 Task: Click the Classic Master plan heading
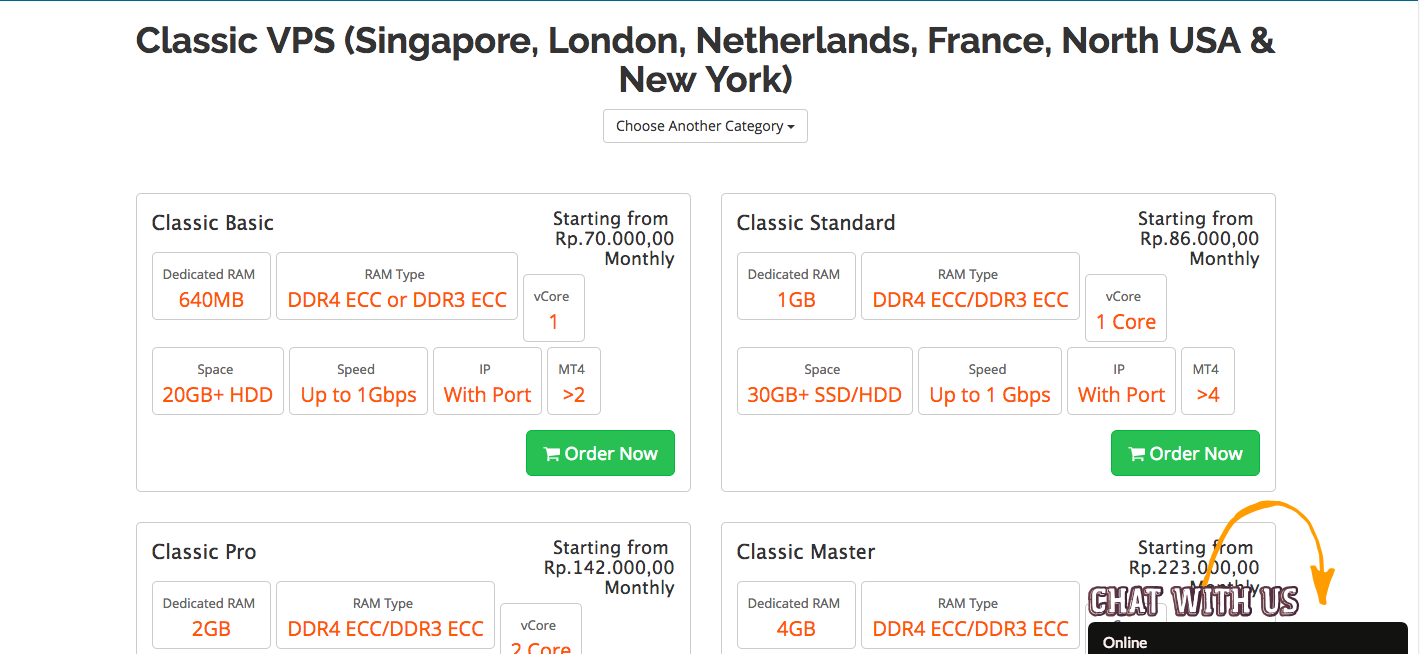pos(806,551)
